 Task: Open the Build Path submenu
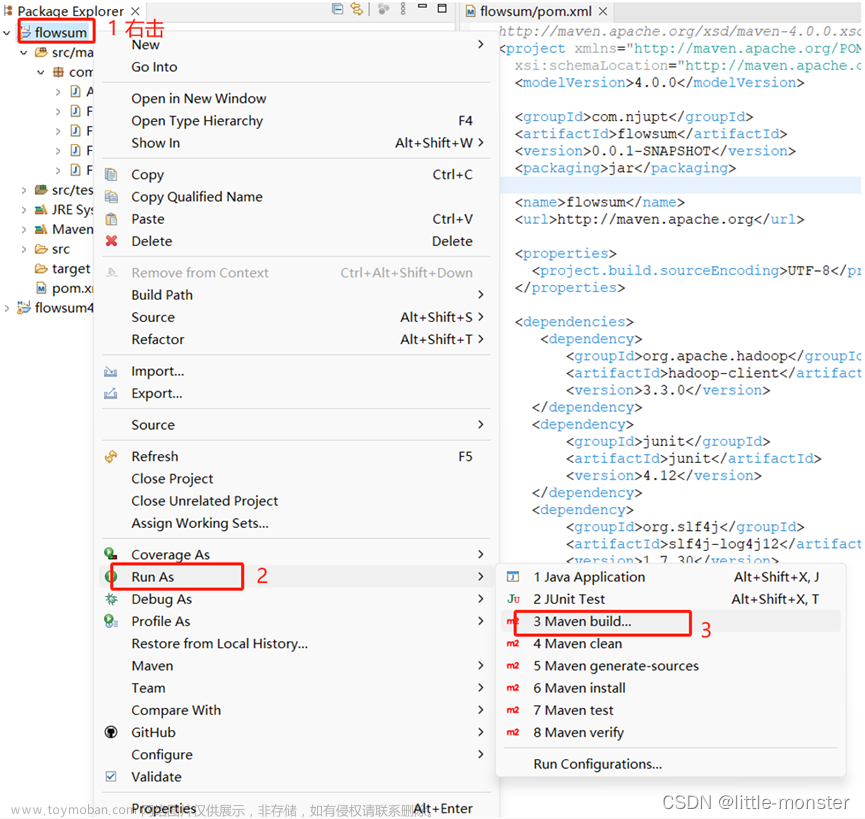(296, 295)
